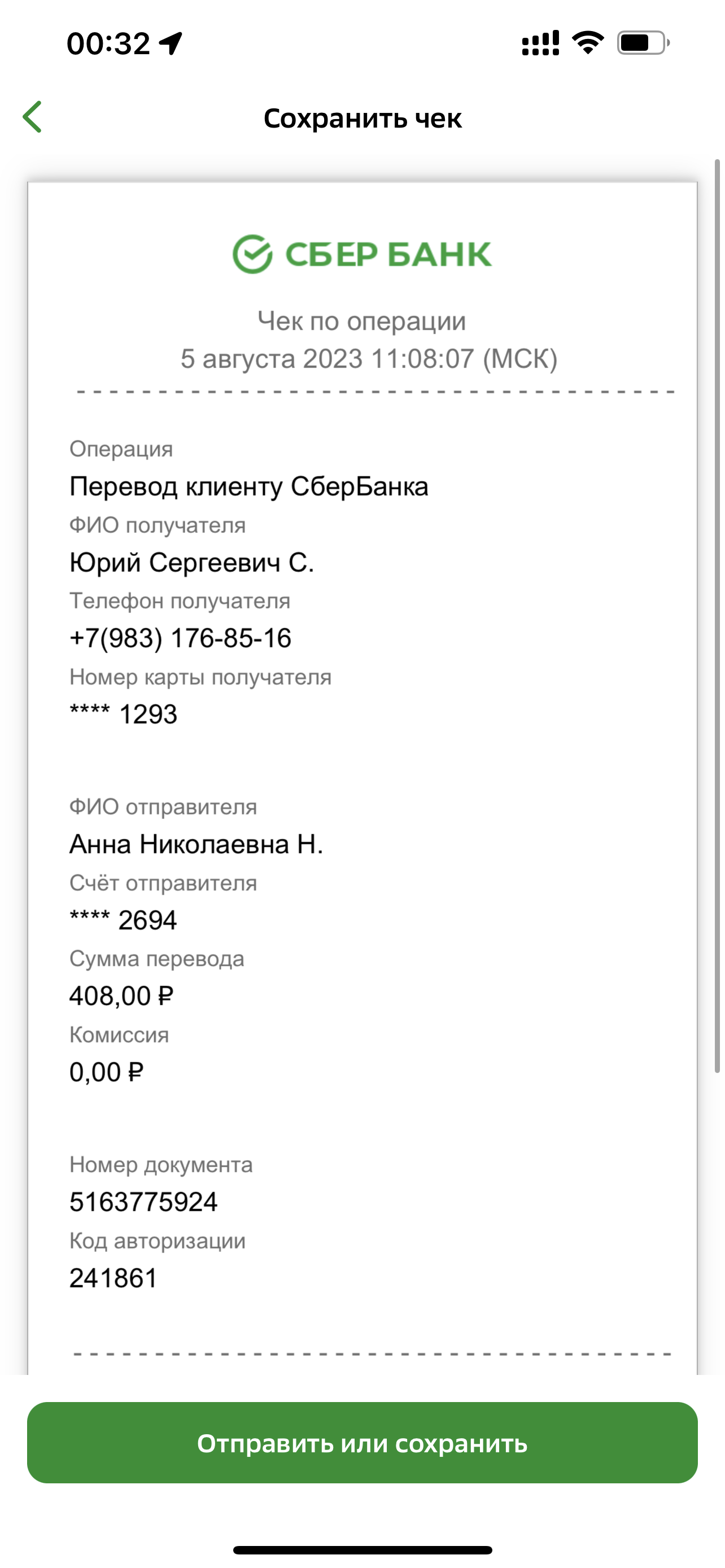The height and width of the screenshot is (1568, 725).
Task: Tap the recipient name Юрий Сергеевич С.
Action: pyautogui.click(x=192, y=562)
